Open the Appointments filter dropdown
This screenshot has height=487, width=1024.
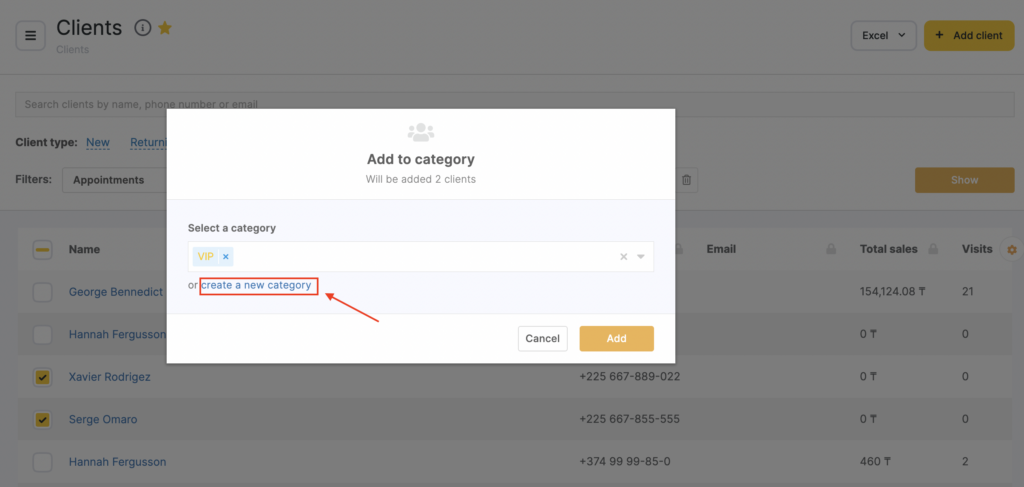coord(110,180)
